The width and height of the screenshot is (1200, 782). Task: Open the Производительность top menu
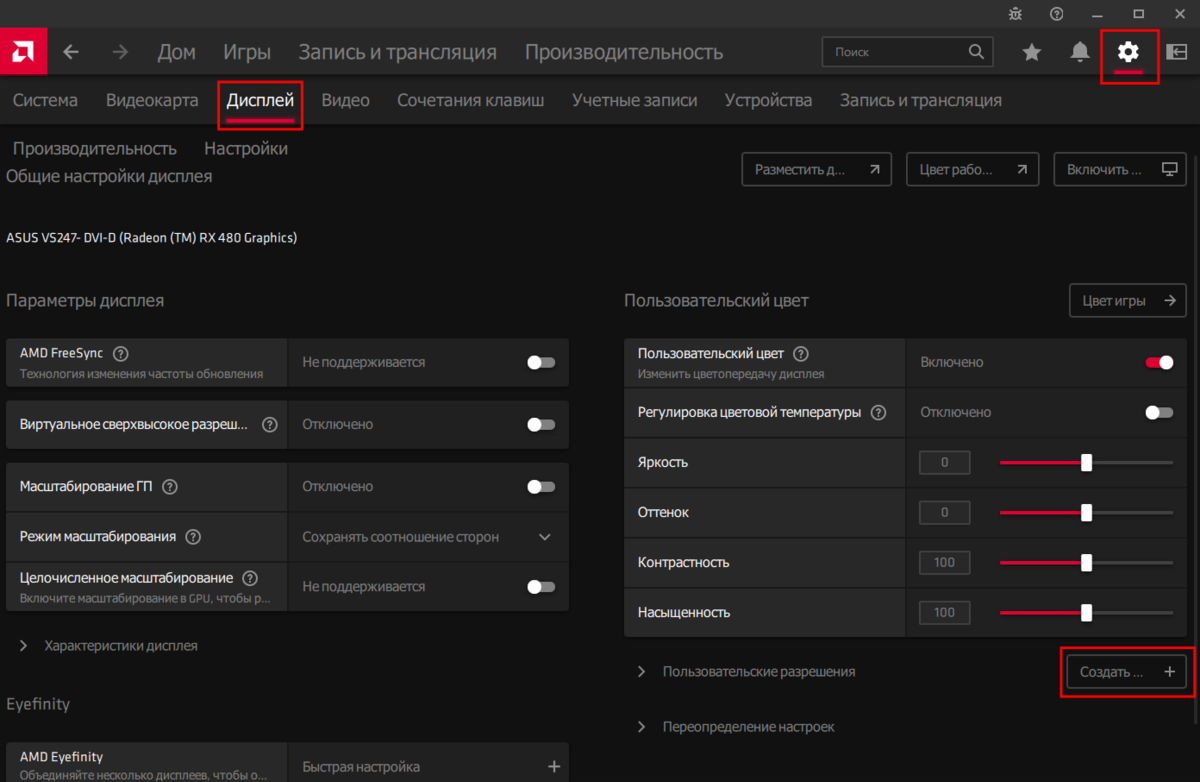click(x=624, y=52)
